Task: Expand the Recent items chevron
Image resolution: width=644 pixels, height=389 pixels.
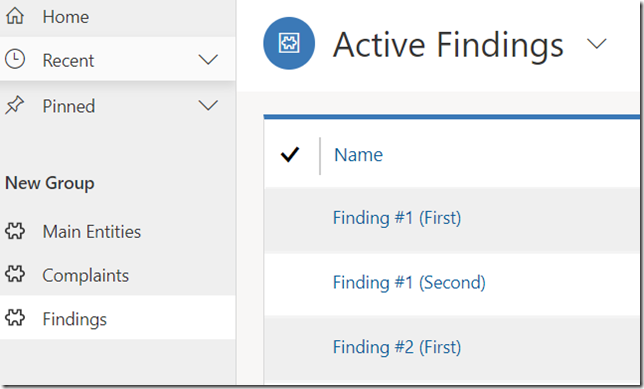Action: coord(208,60)
